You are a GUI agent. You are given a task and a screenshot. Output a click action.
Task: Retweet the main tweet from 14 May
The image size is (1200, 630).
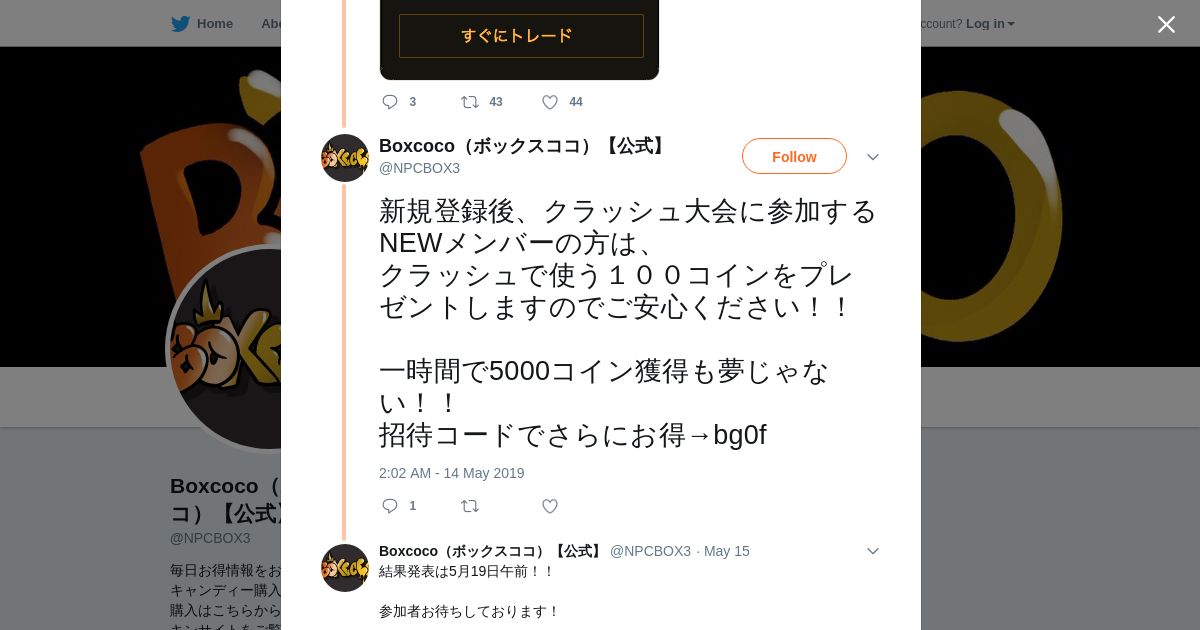pyautogui.click(x=470, y=506)
